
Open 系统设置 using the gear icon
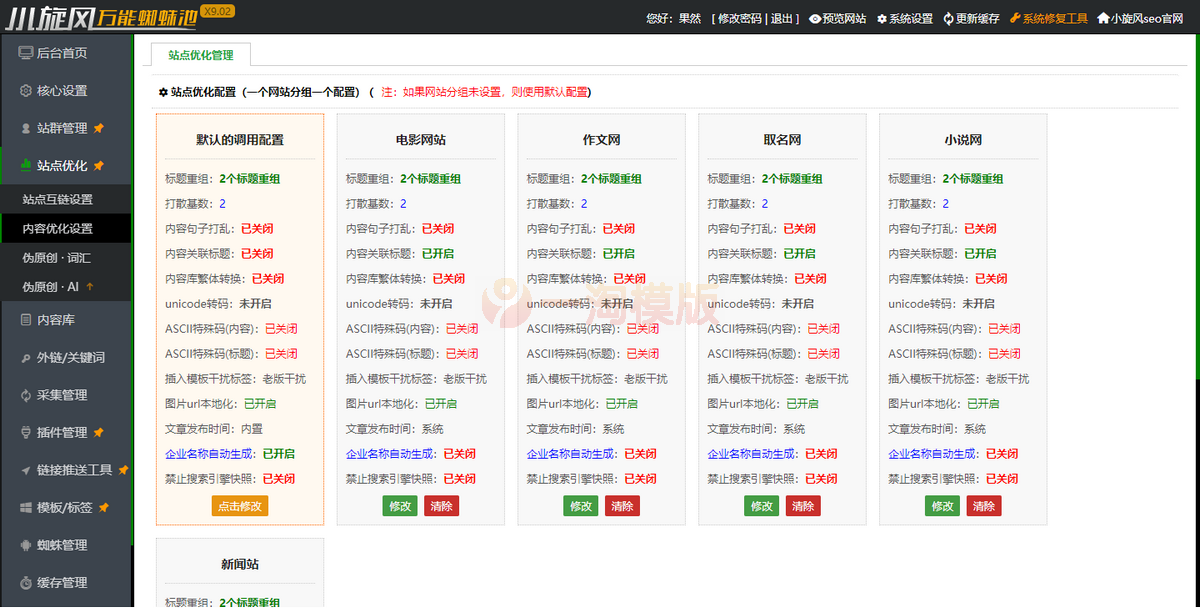coord(882,17)
